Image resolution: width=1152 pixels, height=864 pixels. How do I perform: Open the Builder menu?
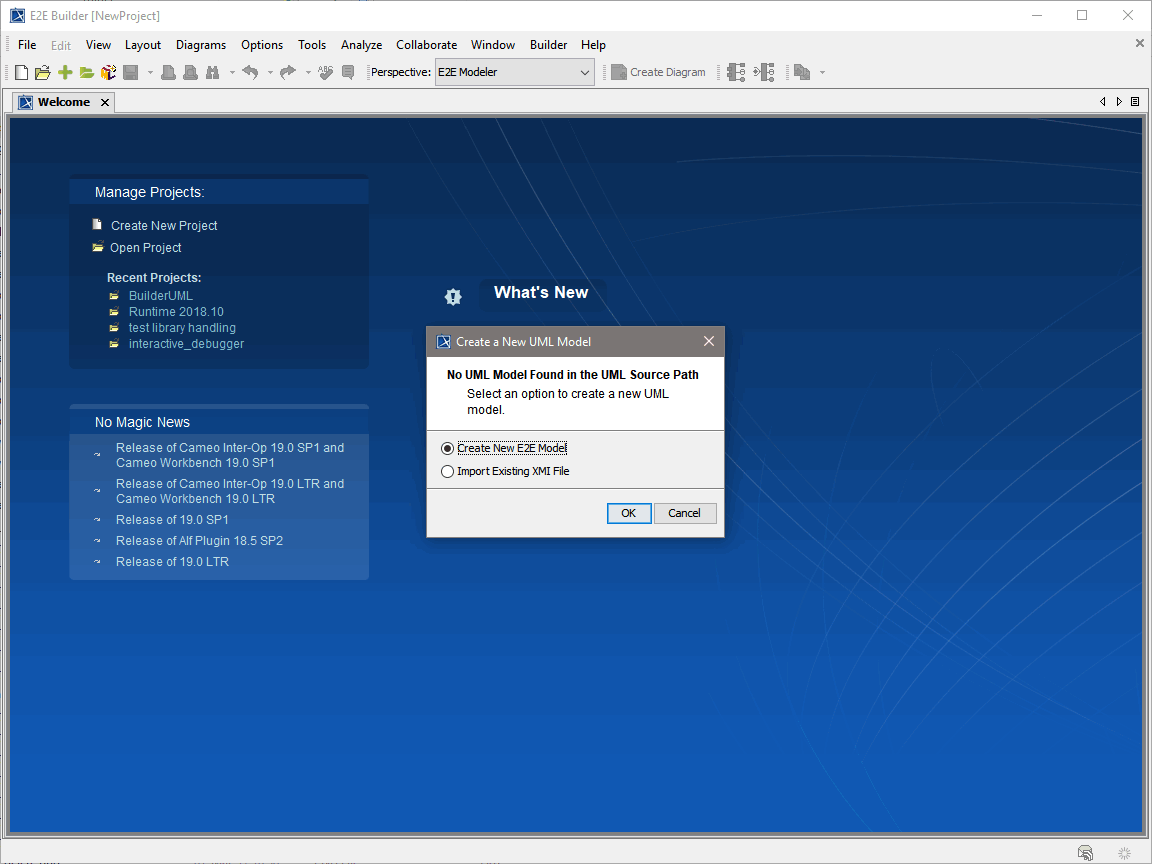[x=548, y=45]
